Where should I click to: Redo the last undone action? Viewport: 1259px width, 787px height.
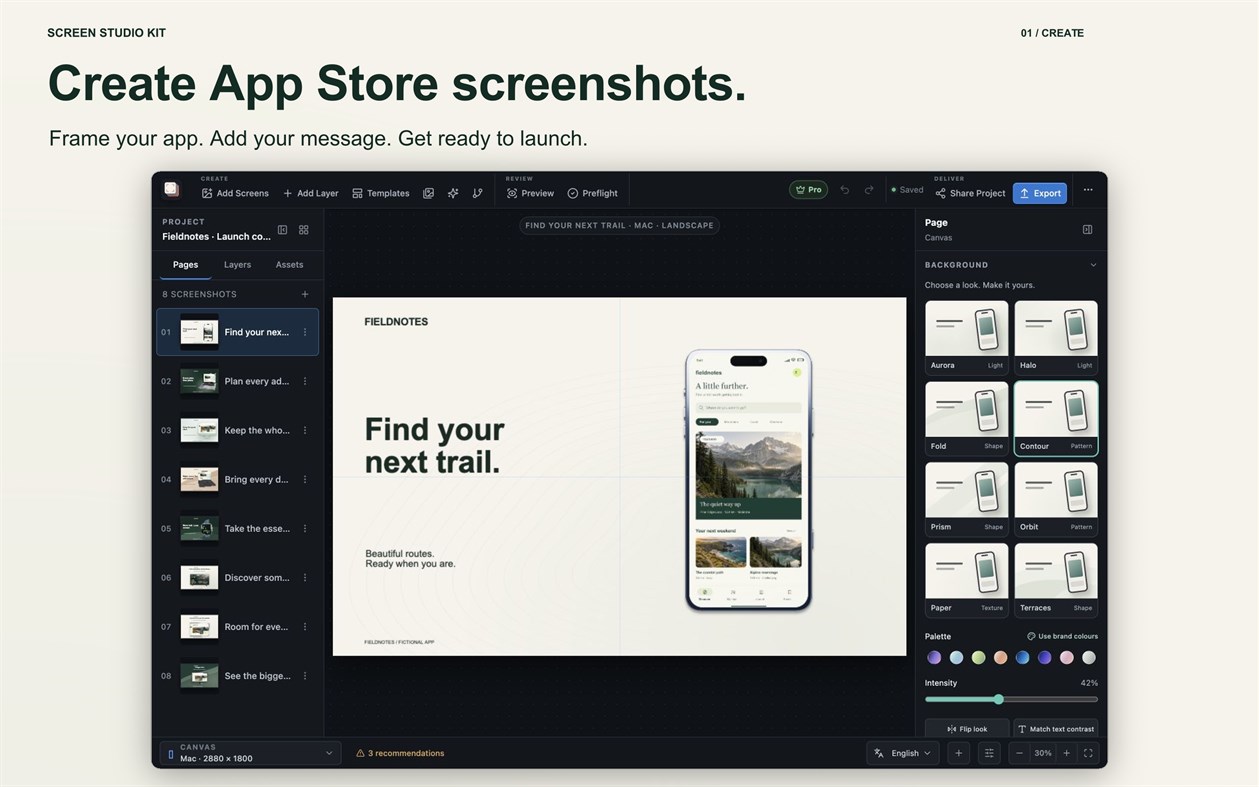point(869,190)
